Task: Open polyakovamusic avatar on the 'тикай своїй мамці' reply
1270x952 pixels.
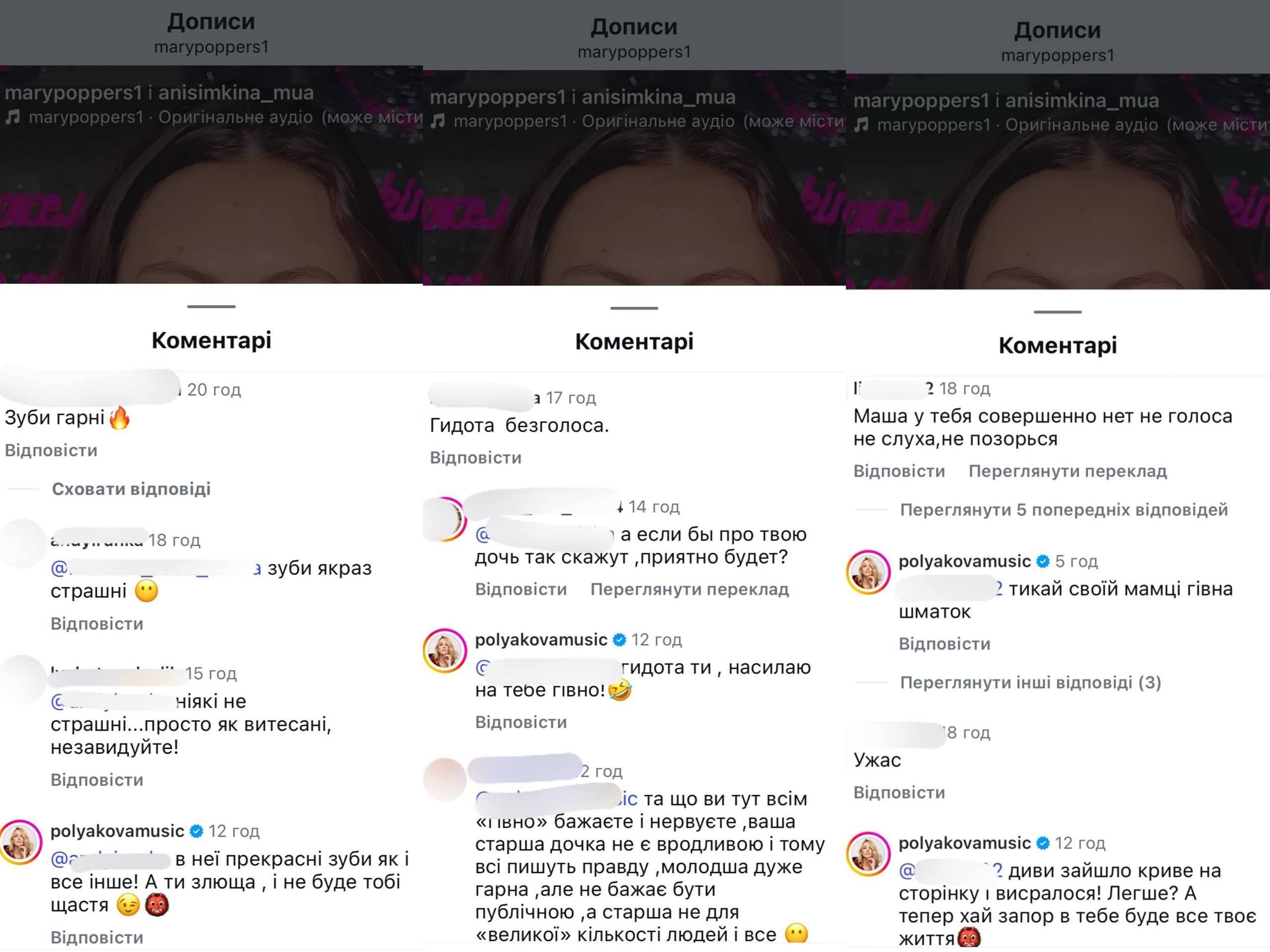Action: point(868,572)
